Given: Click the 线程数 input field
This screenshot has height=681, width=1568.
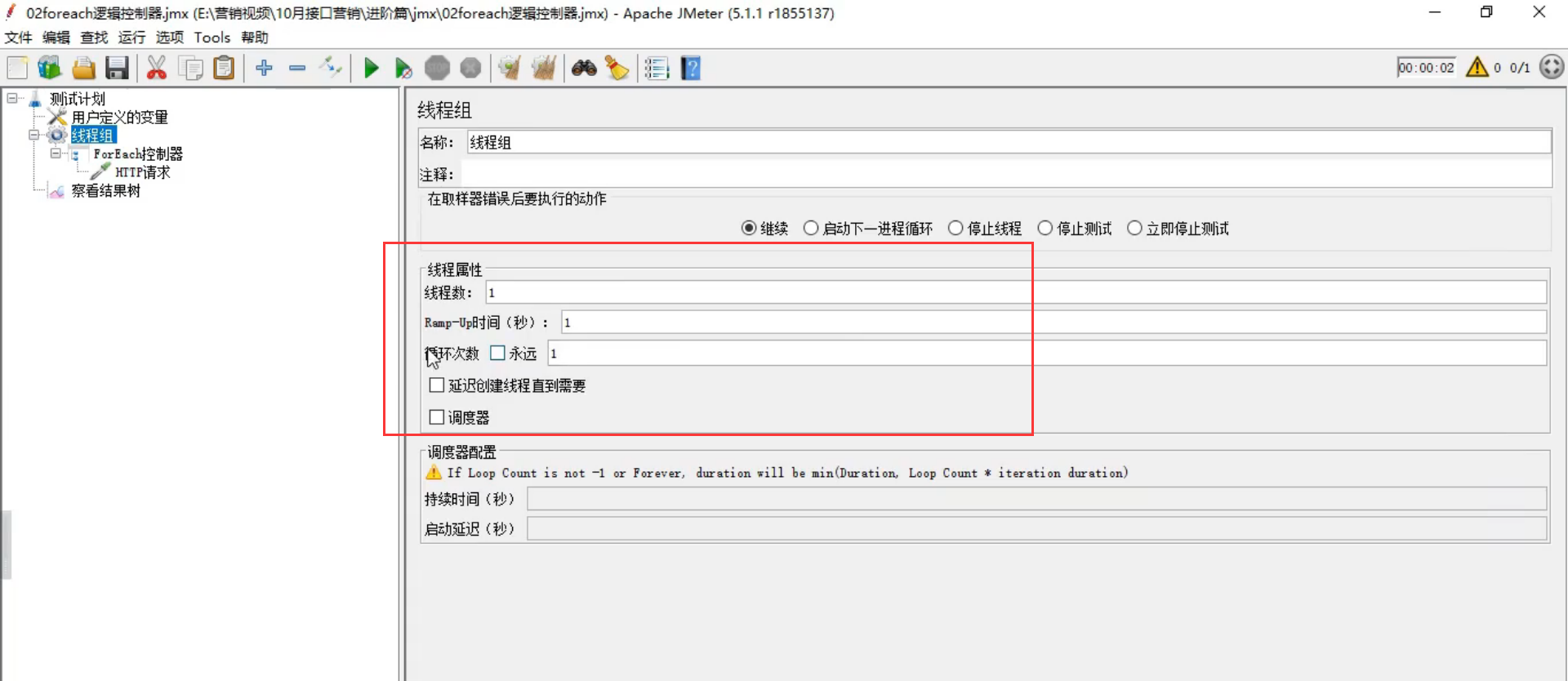Looking at the screenshot, I should [x=1016, y=292].
